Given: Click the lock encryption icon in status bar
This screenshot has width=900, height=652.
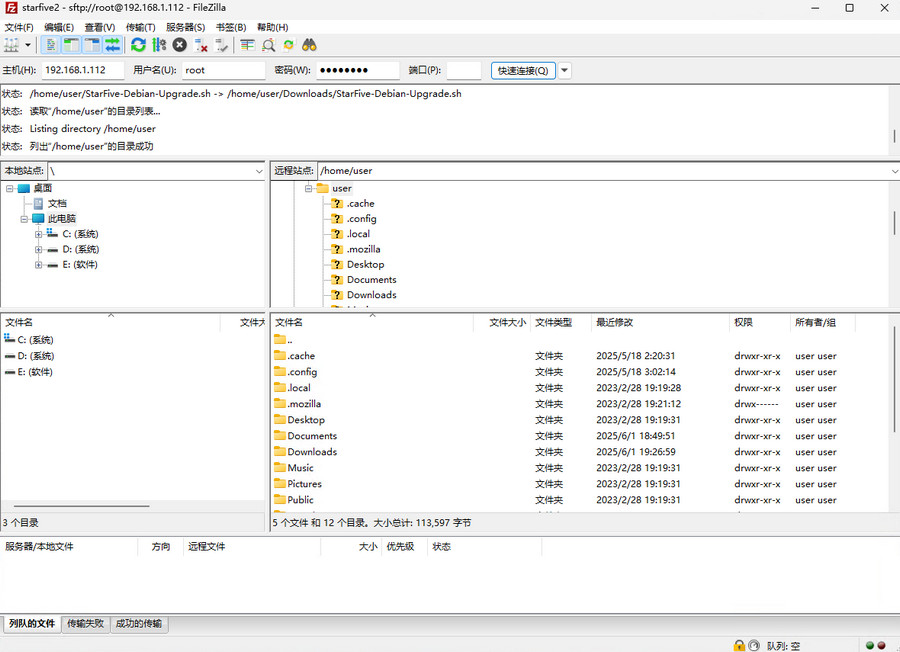Looking at the screenshot, I should click(739, 646).
